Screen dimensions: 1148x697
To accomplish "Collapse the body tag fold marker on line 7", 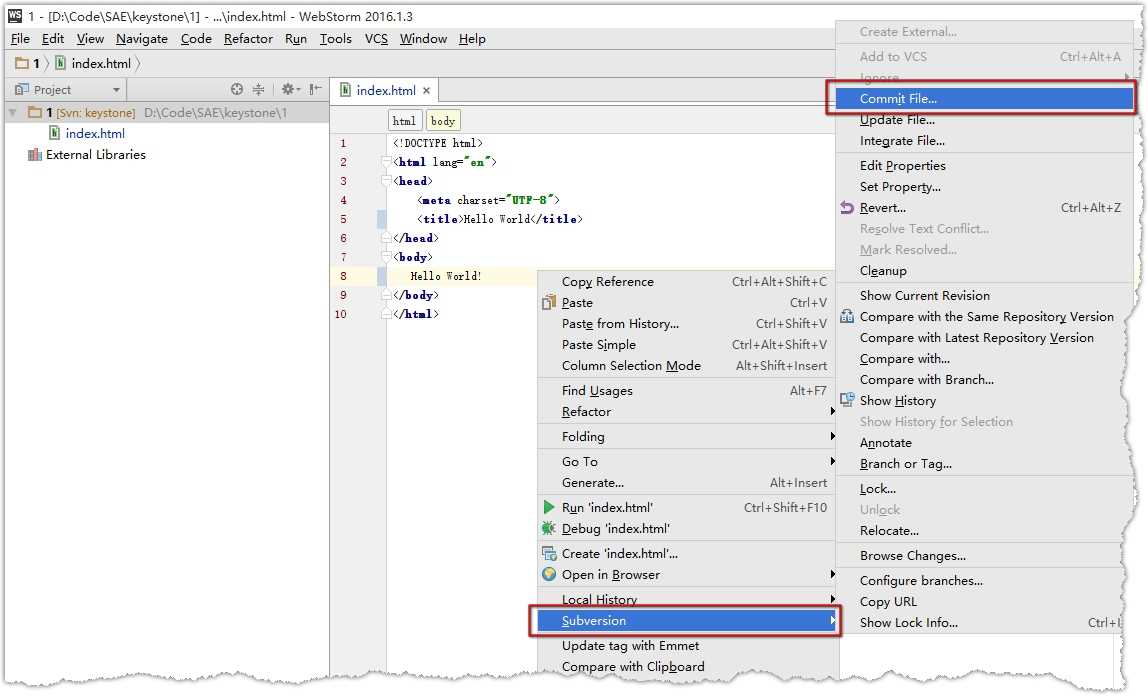I will [x=386, y=257].
